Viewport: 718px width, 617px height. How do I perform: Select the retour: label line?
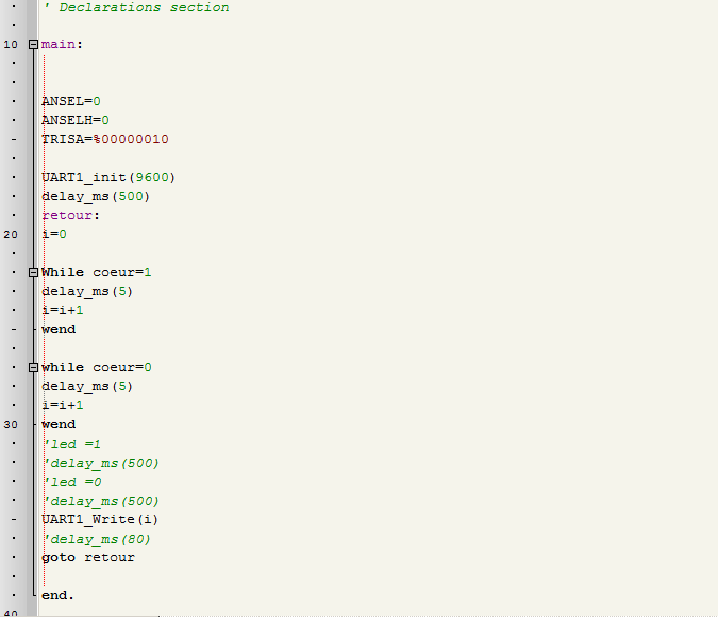pyautogui.click(x=71, y=215)
